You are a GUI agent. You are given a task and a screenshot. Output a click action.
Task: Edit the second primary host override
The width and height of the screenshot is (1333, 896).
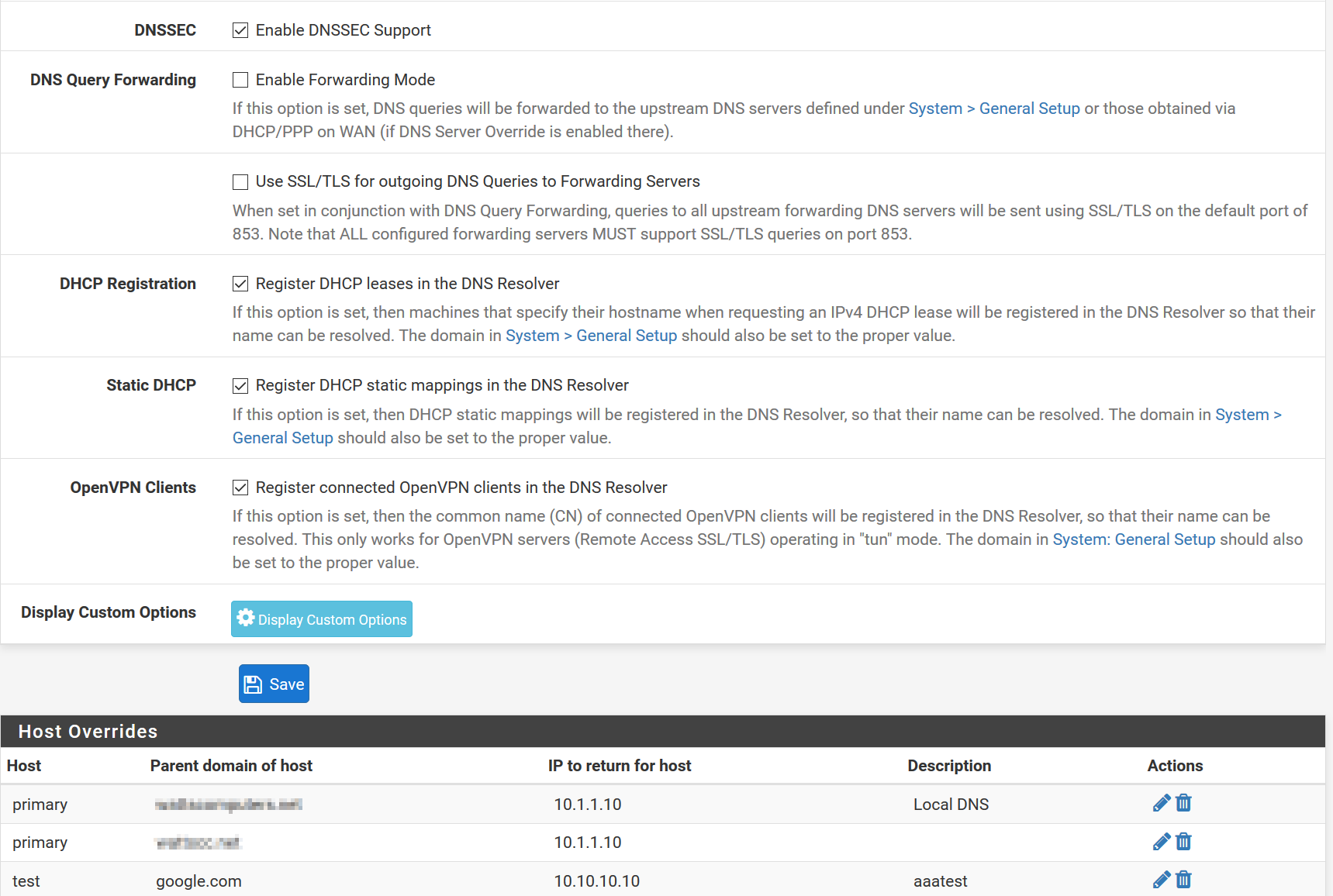click(x=1161, y=842)
